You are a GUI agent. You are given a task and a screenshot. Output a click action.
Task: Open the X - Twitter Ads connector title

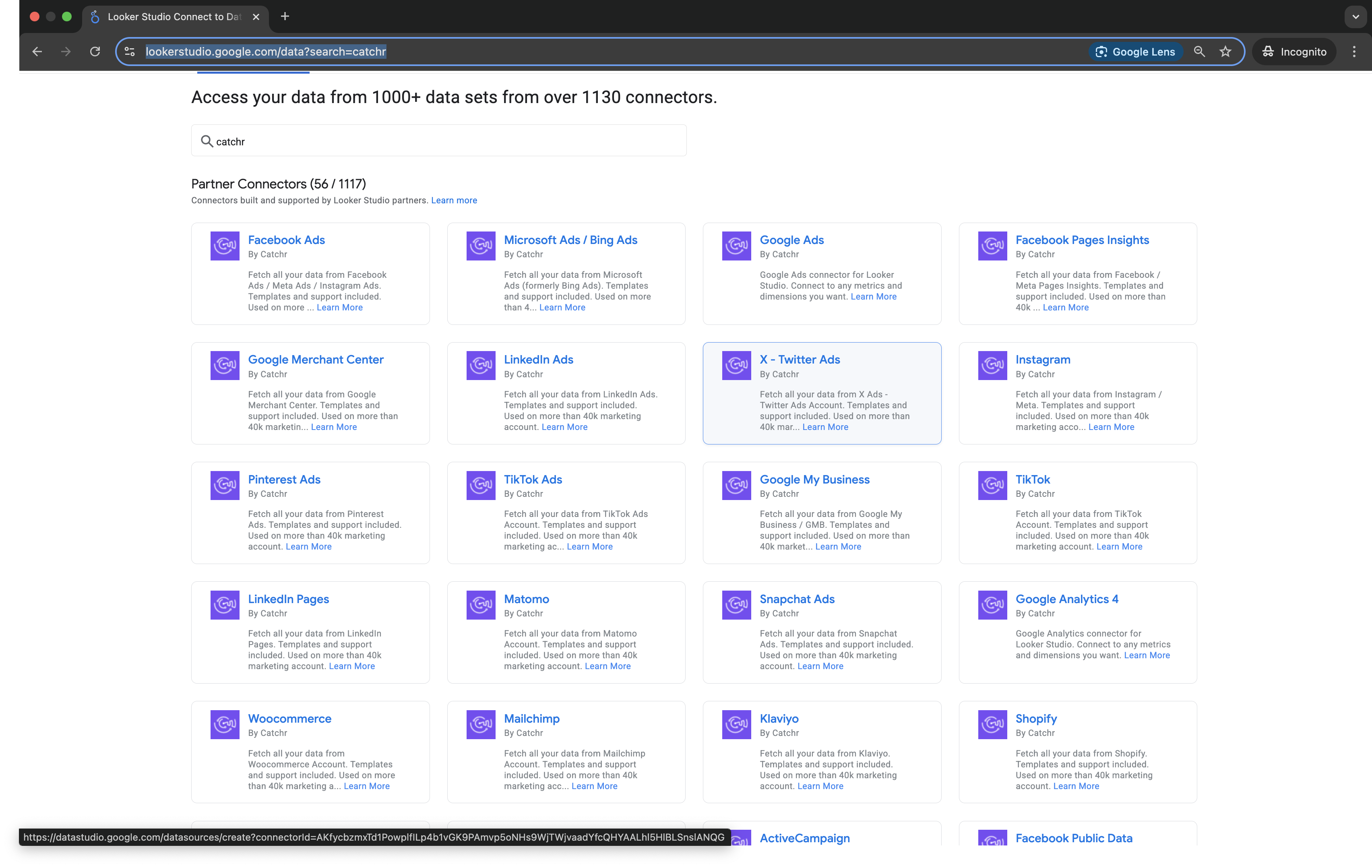(x=800, y=360)
